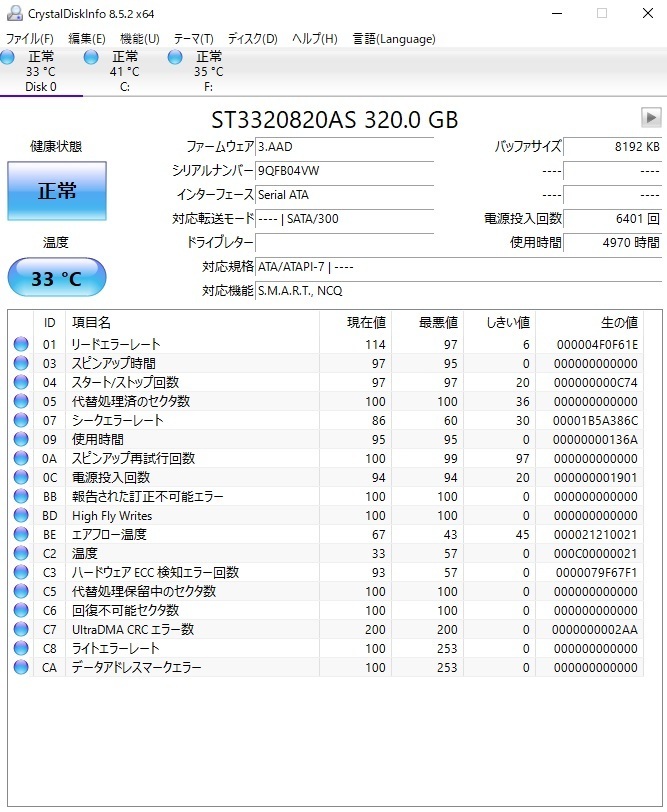Click status icon of データアドレスマークエラー row
This screenshot has height=812, width=667.
click(x=21, y=667)
